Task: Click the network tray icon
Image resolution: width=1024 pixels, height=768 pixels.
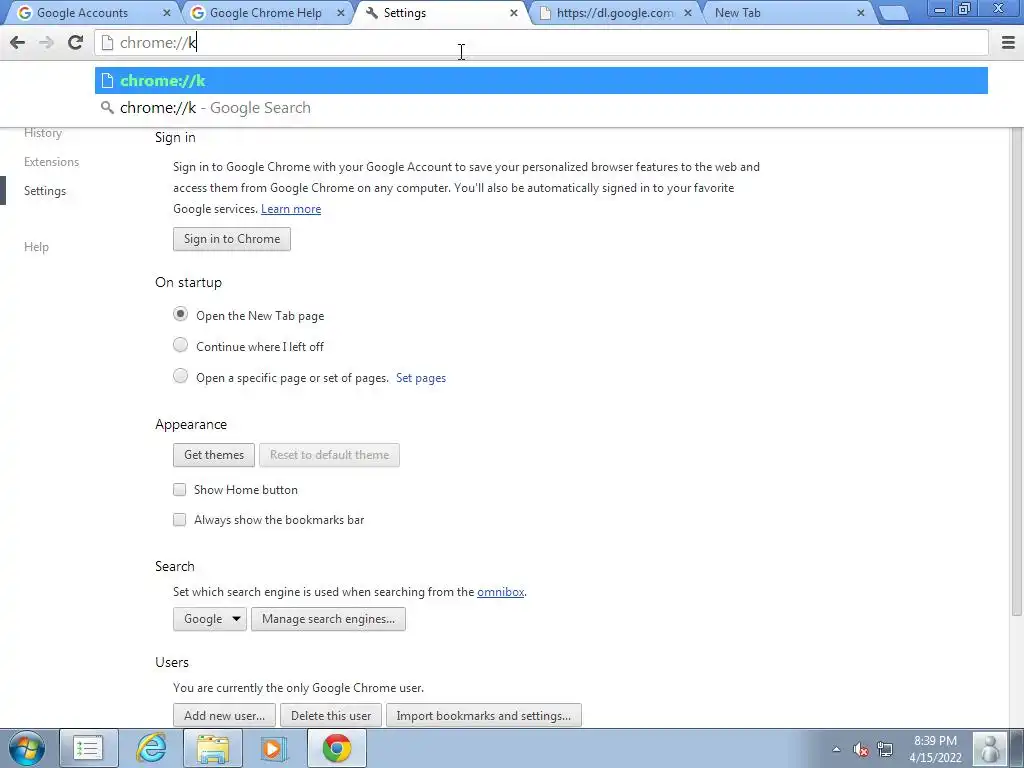Action: click(x=885, y=750)
